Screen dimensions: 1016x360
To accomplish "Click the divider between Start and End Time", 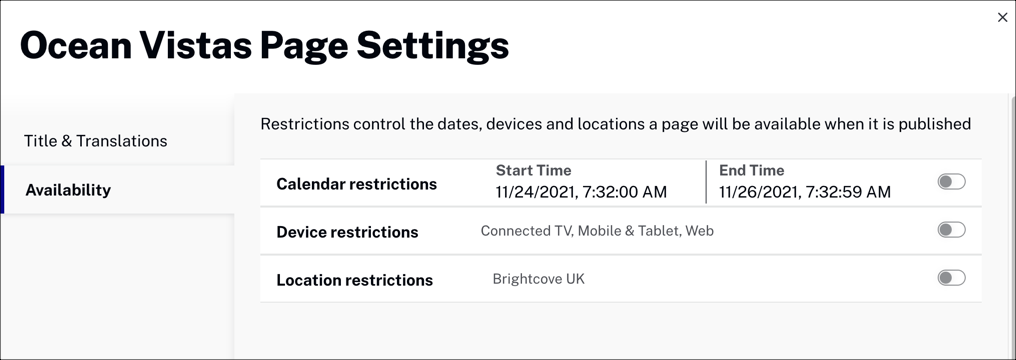I will click(706, 182).
